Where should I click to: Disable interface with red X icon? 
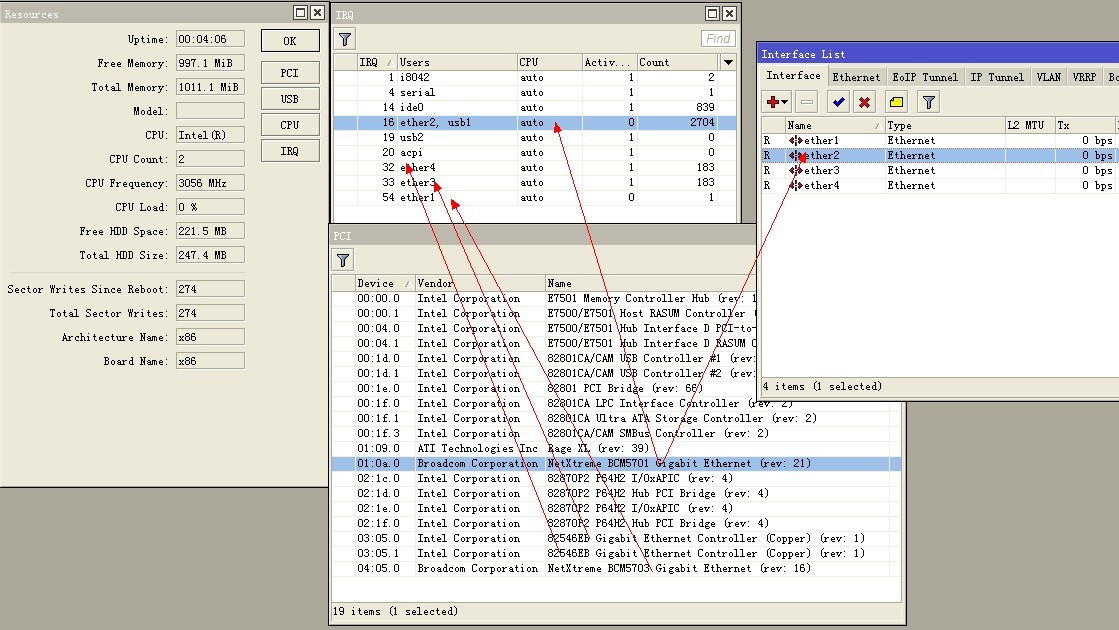864,102
